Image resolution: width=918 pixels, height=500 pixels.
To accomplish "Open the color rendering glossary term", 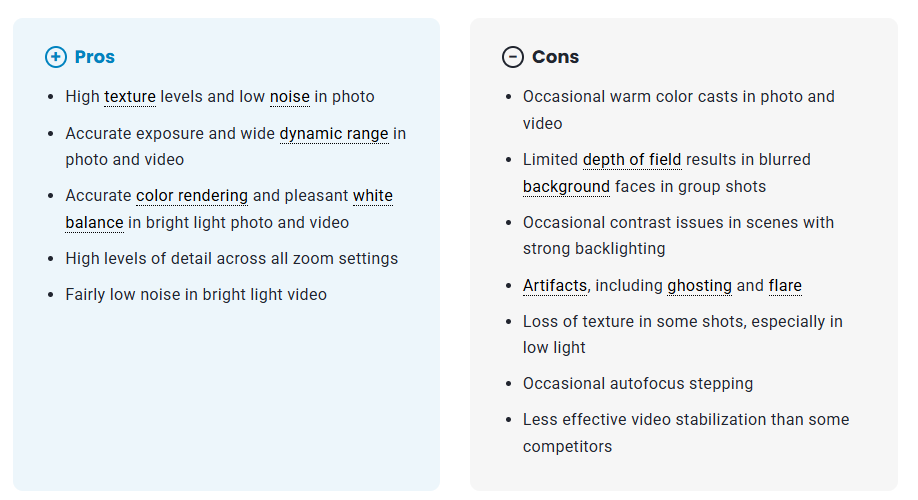I will 192,196.
